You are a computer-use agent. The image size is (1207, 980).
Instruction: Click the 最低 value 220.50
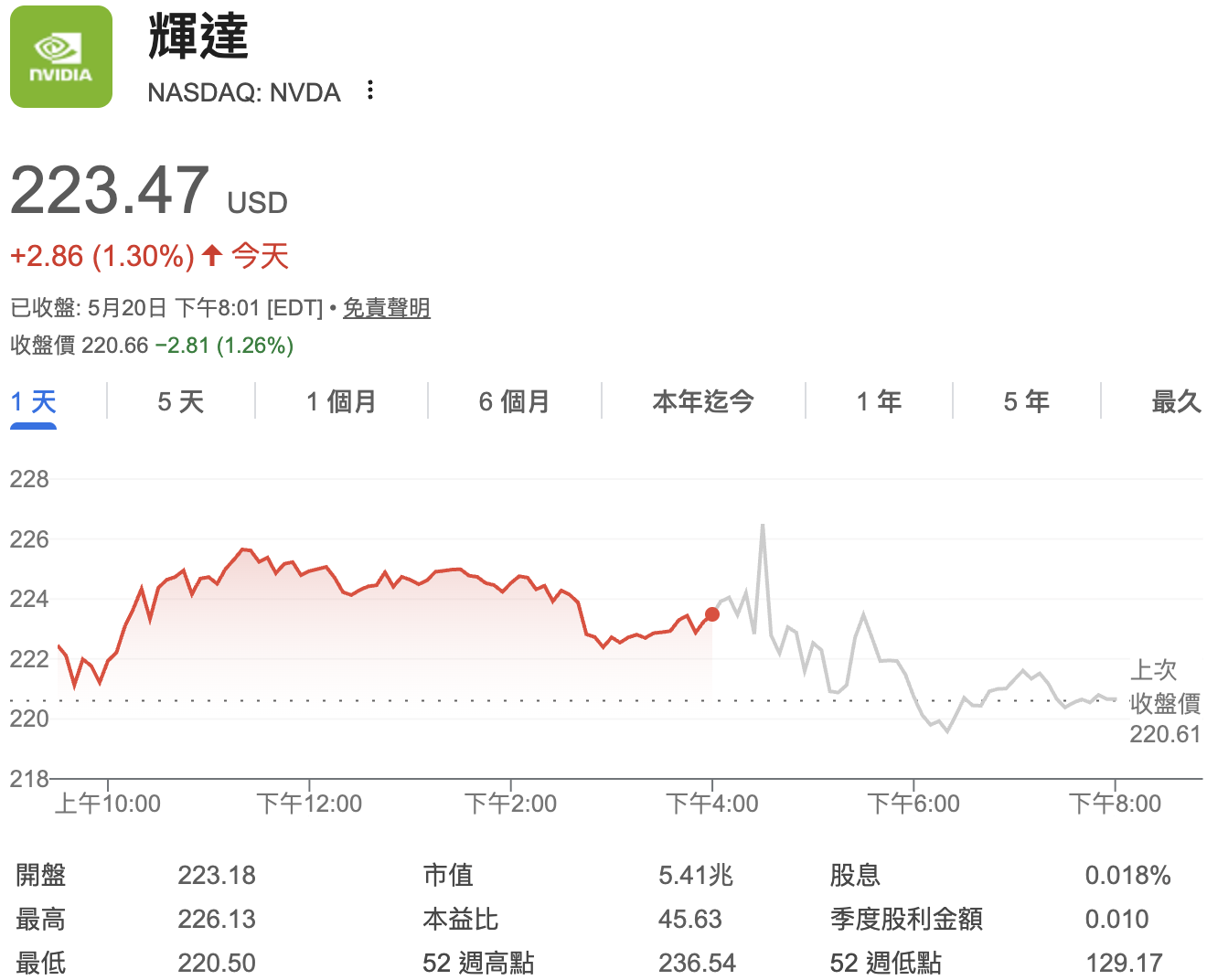pos(217,963)
